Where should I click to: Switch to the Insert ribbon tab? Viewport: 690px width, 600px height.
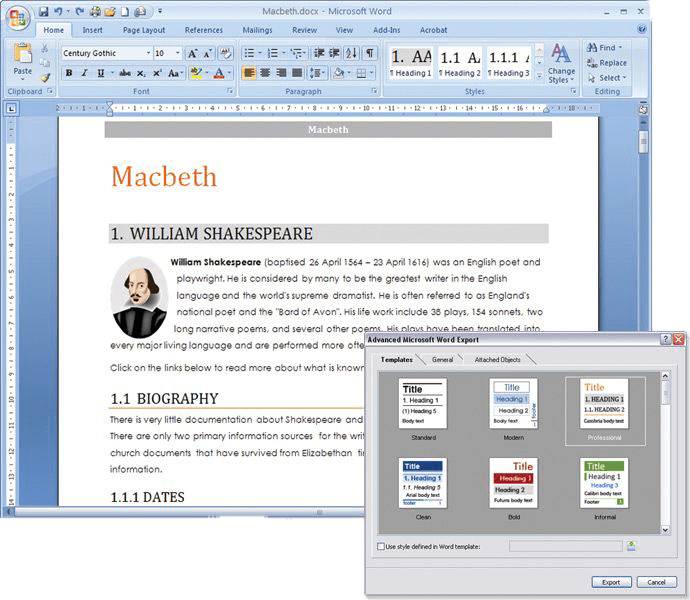click(x=92, y=30)
